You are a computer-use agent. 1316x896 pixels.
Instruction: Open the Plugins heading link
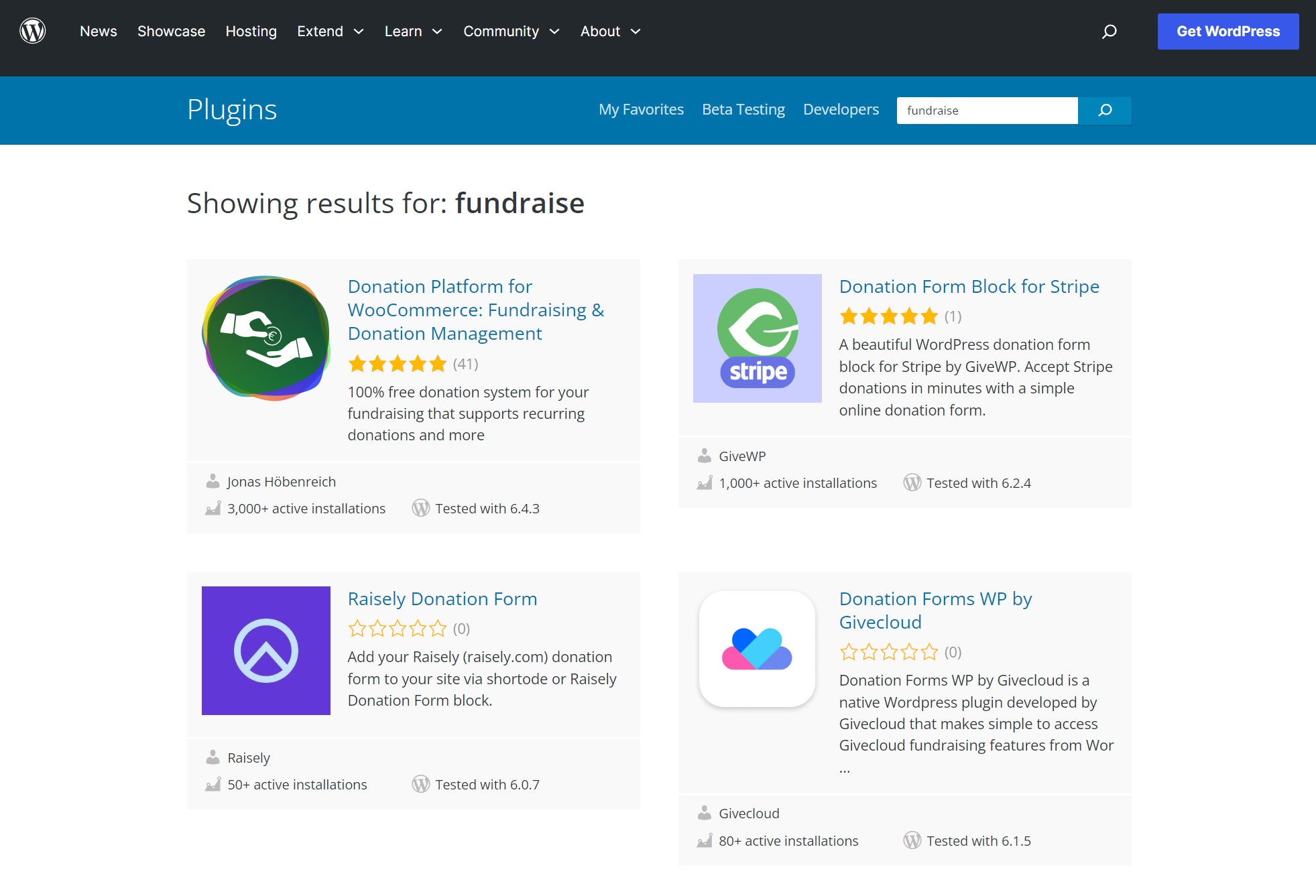pos(232,109)
